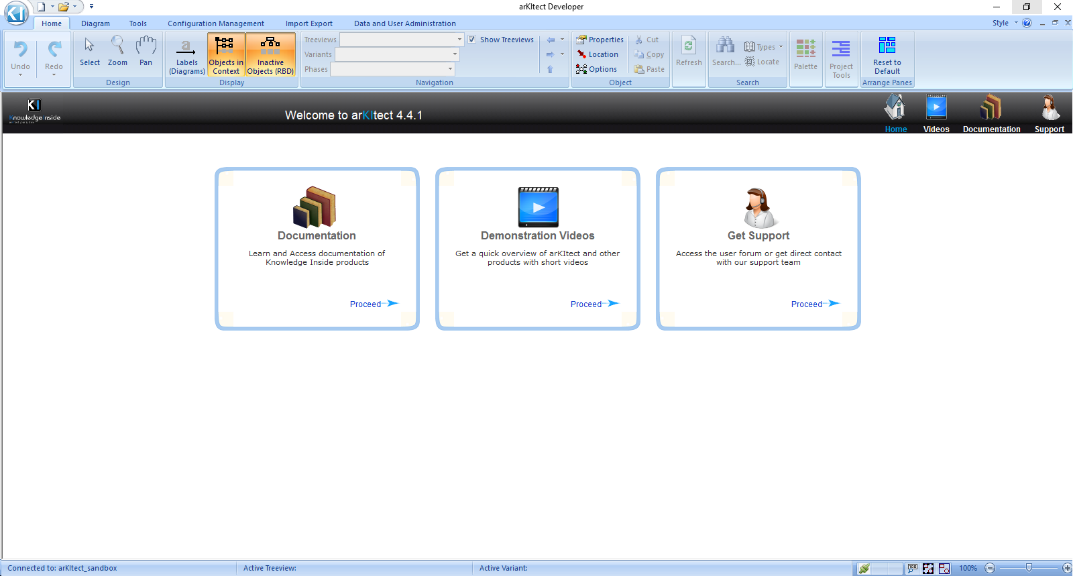Switch to the Diagram ribbon tab
The height and width of the screenshot is (576, 1073).
click(96, 23)
